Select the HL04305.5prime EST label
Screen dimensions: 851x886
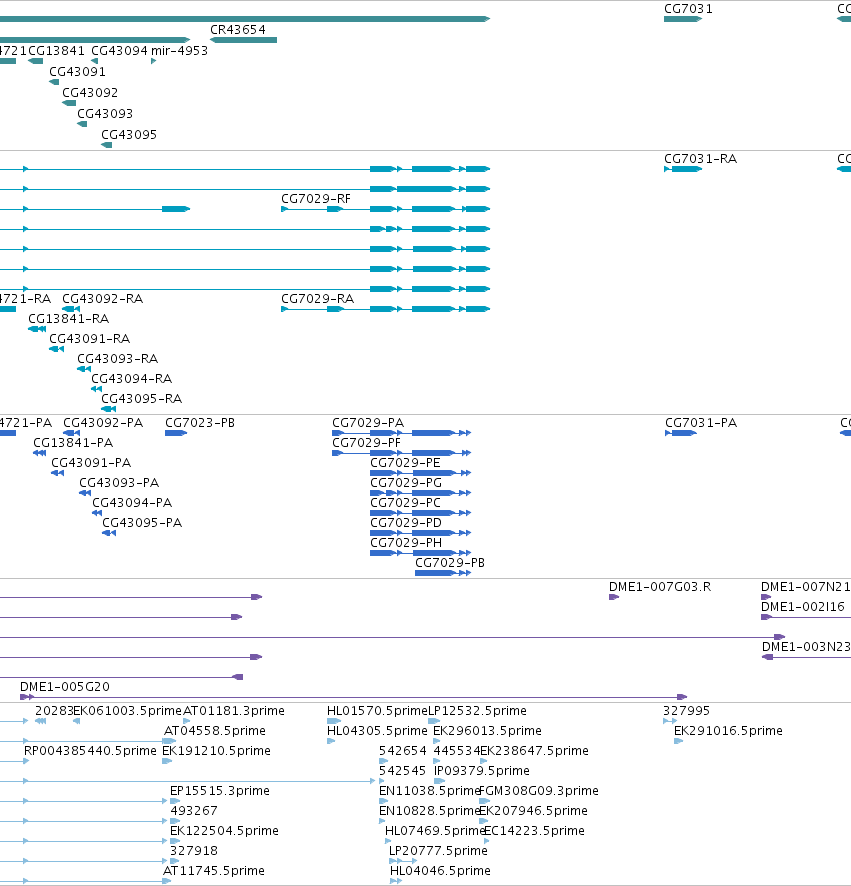point(377,731)
